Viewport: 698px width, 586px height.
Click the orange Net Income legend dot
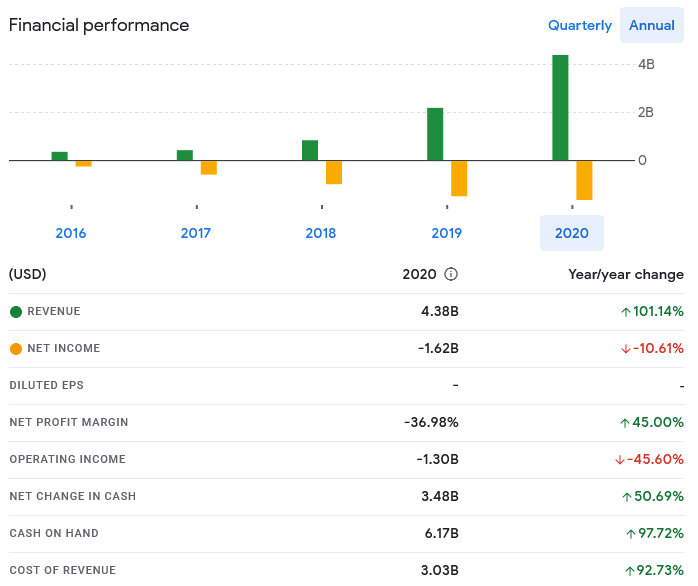(16, 349)
